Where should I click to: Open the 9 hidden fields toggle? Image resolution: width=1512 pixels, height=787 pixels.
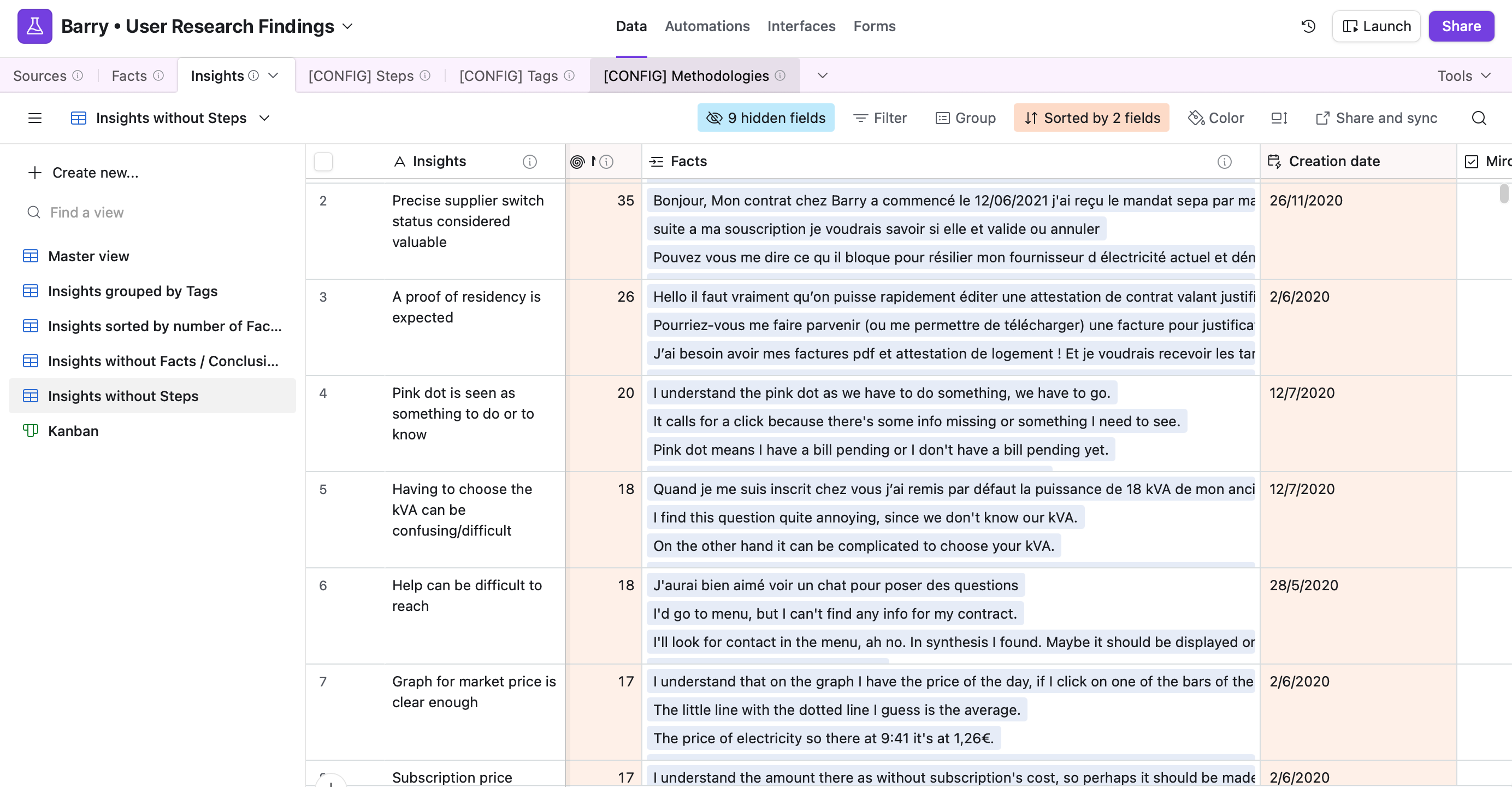click(x=765, y=118)
